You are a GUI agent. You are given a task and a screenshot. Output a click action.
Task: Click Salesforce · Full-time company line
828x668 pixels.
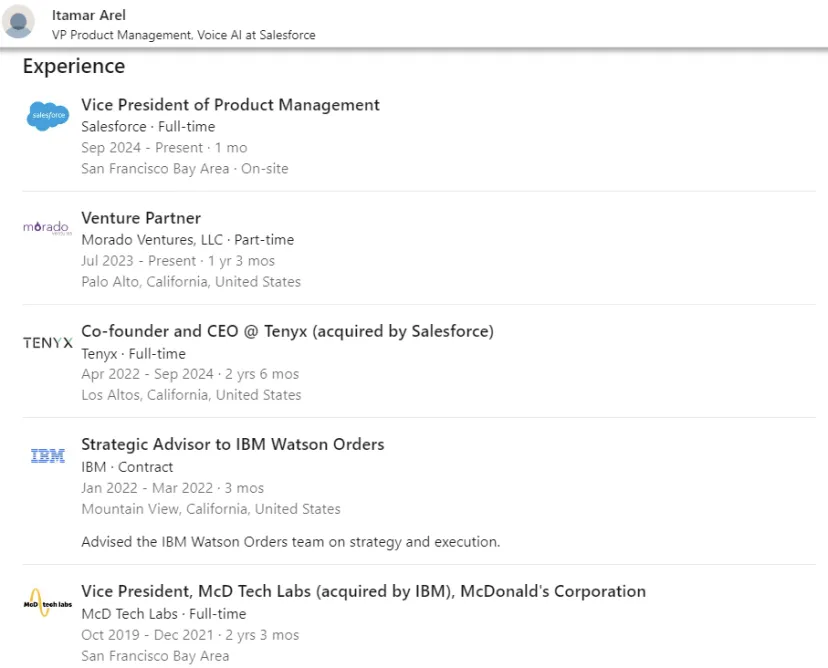148,127
